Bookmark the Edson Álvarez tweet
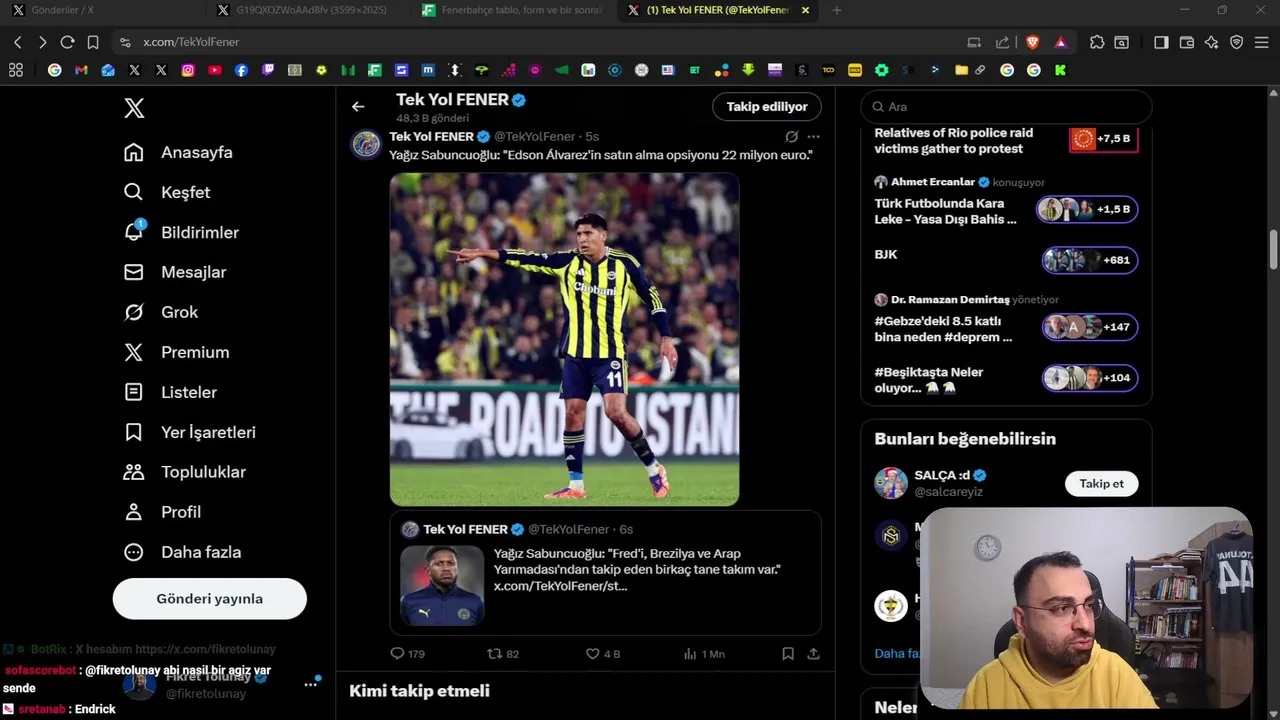Screen dimensions: 1280x720 (x=788, y=653)
